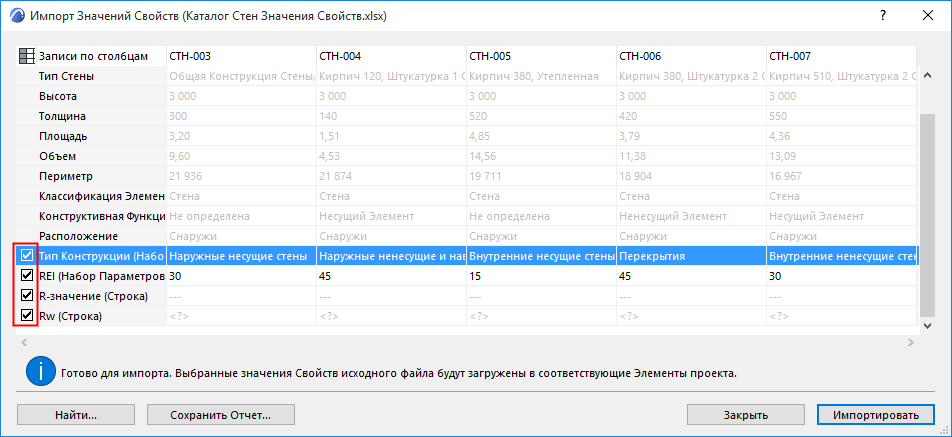Click the Внутренние несущие стены cell
The image size is (952, 437).
coord(541,256)
